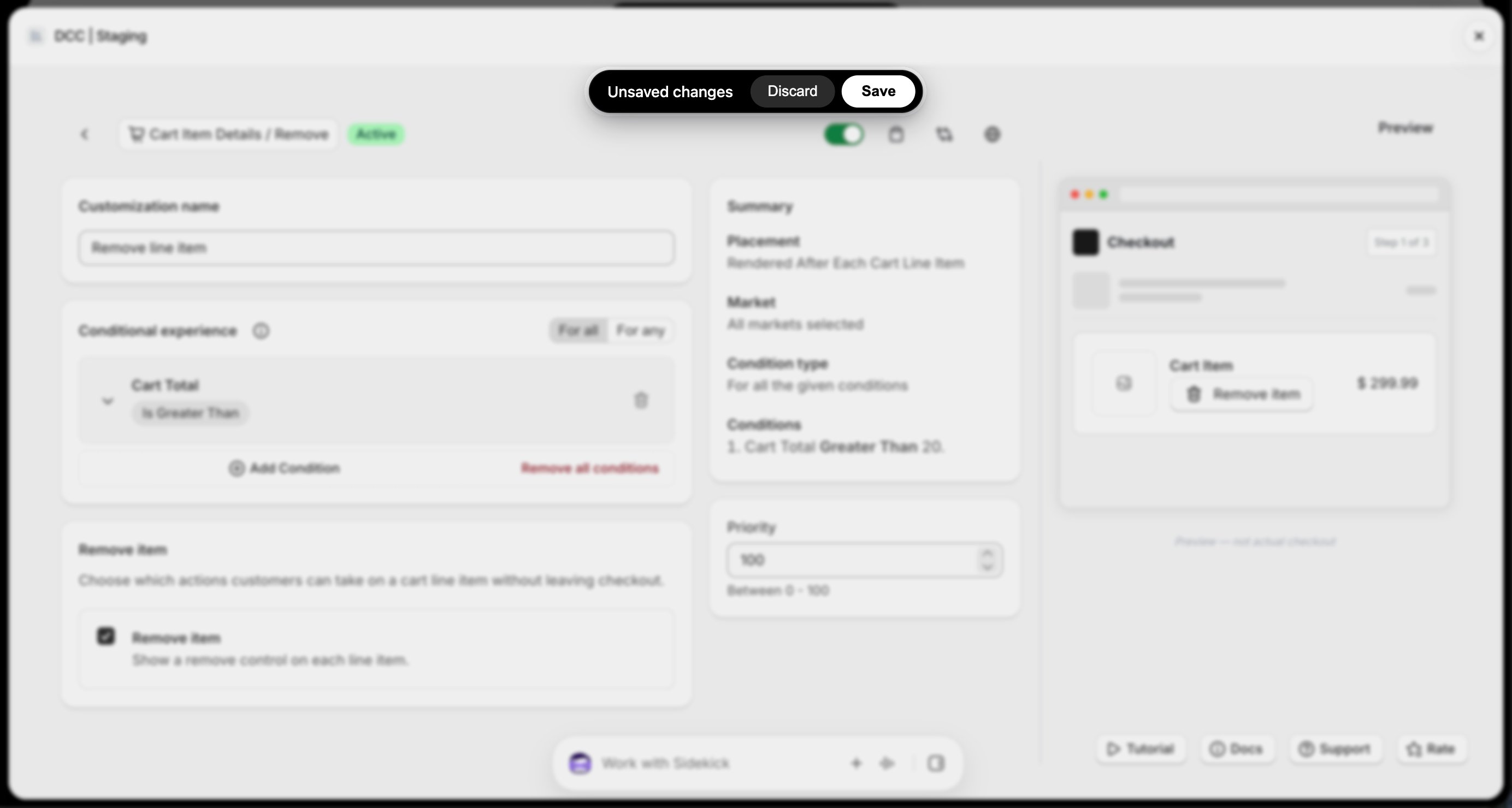This screenshot has height=808, width=1512.
Task: Click the cart item image placeholder in preview
Action: tap(1124, 383)
